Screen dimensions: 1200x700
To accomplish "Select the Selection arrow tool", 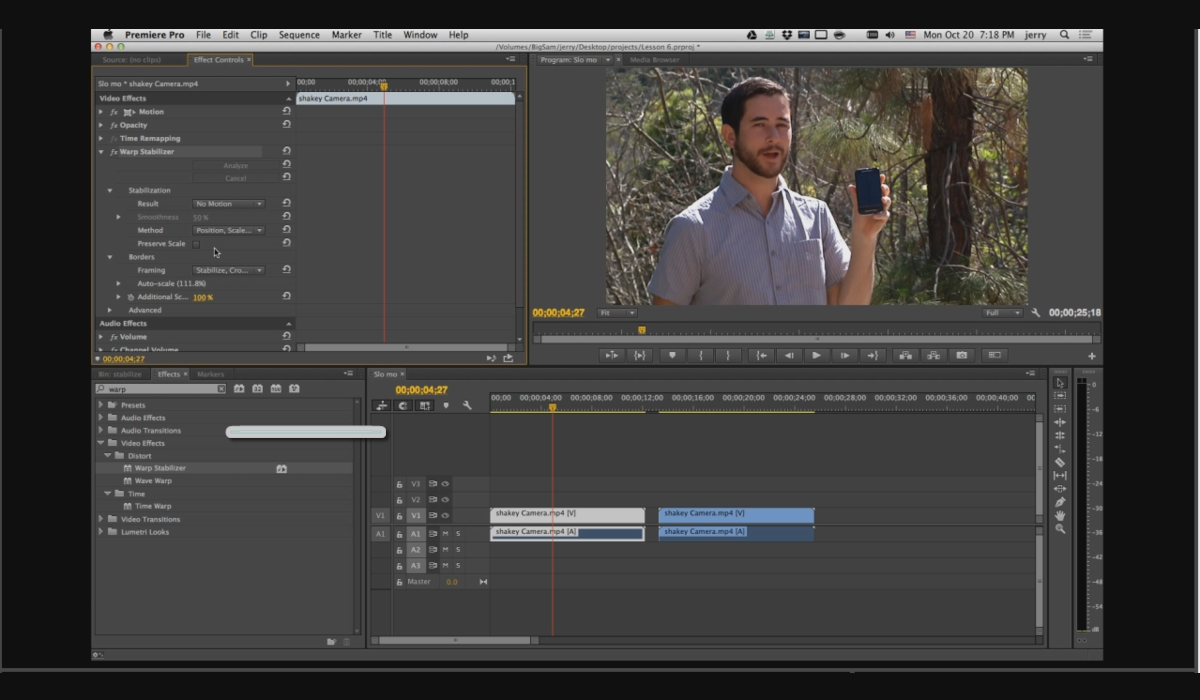I will coord(1060,382).
